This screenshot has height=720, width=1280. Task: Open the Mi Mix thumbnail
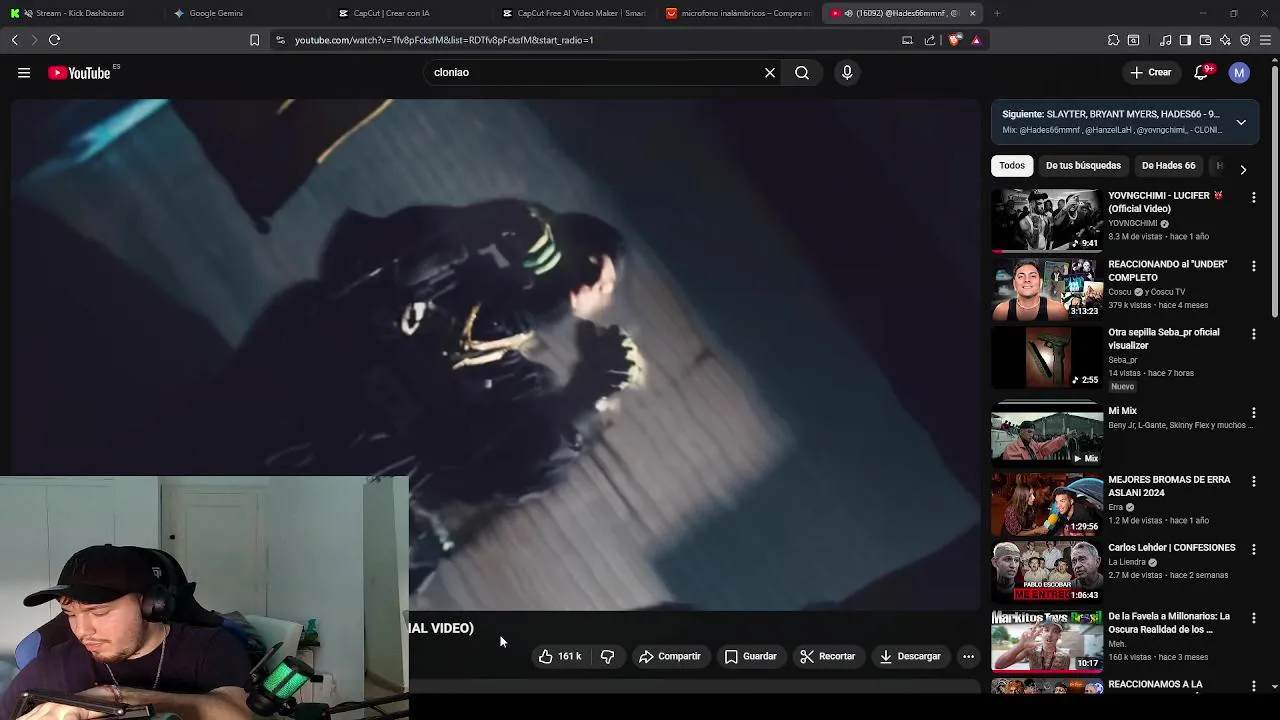point(1046,434)
